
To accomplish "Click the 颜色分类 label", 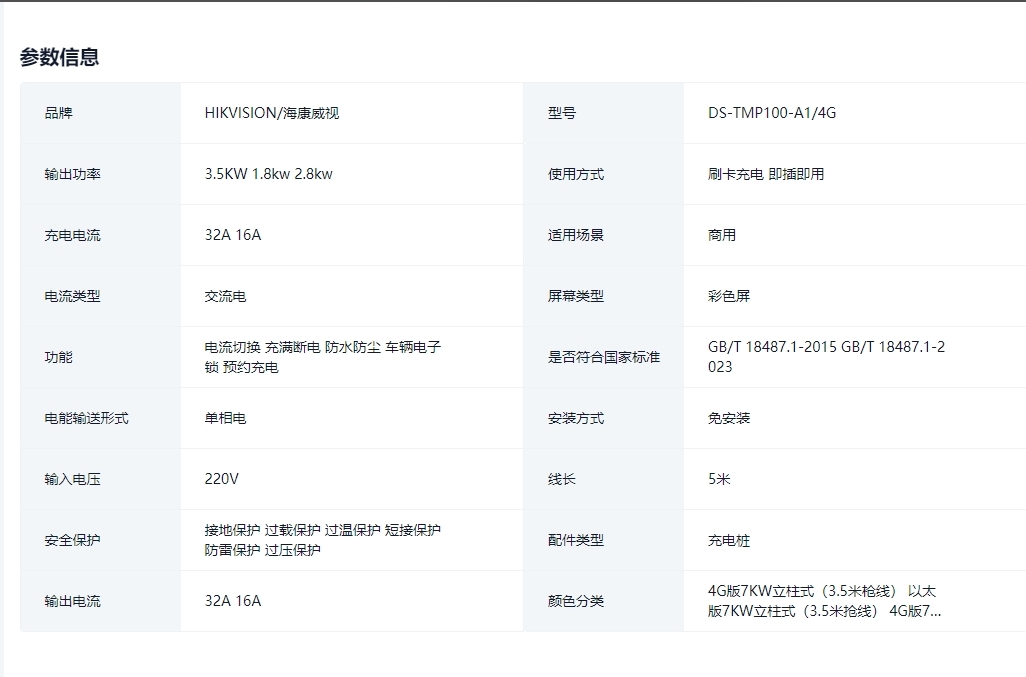I will [x=576, y=601].
